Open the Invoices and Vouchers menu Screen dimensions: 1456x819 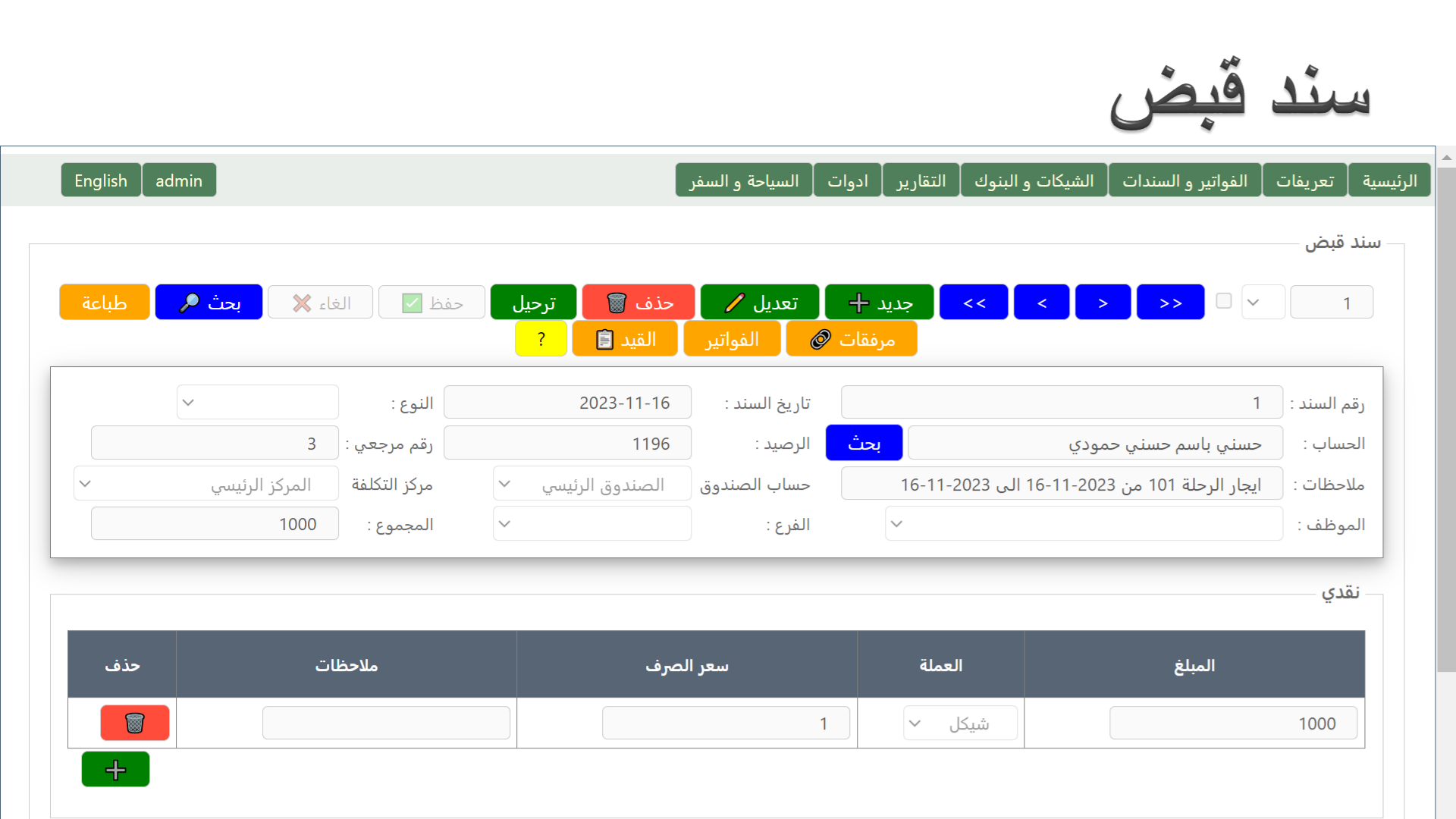[1184, 180]
